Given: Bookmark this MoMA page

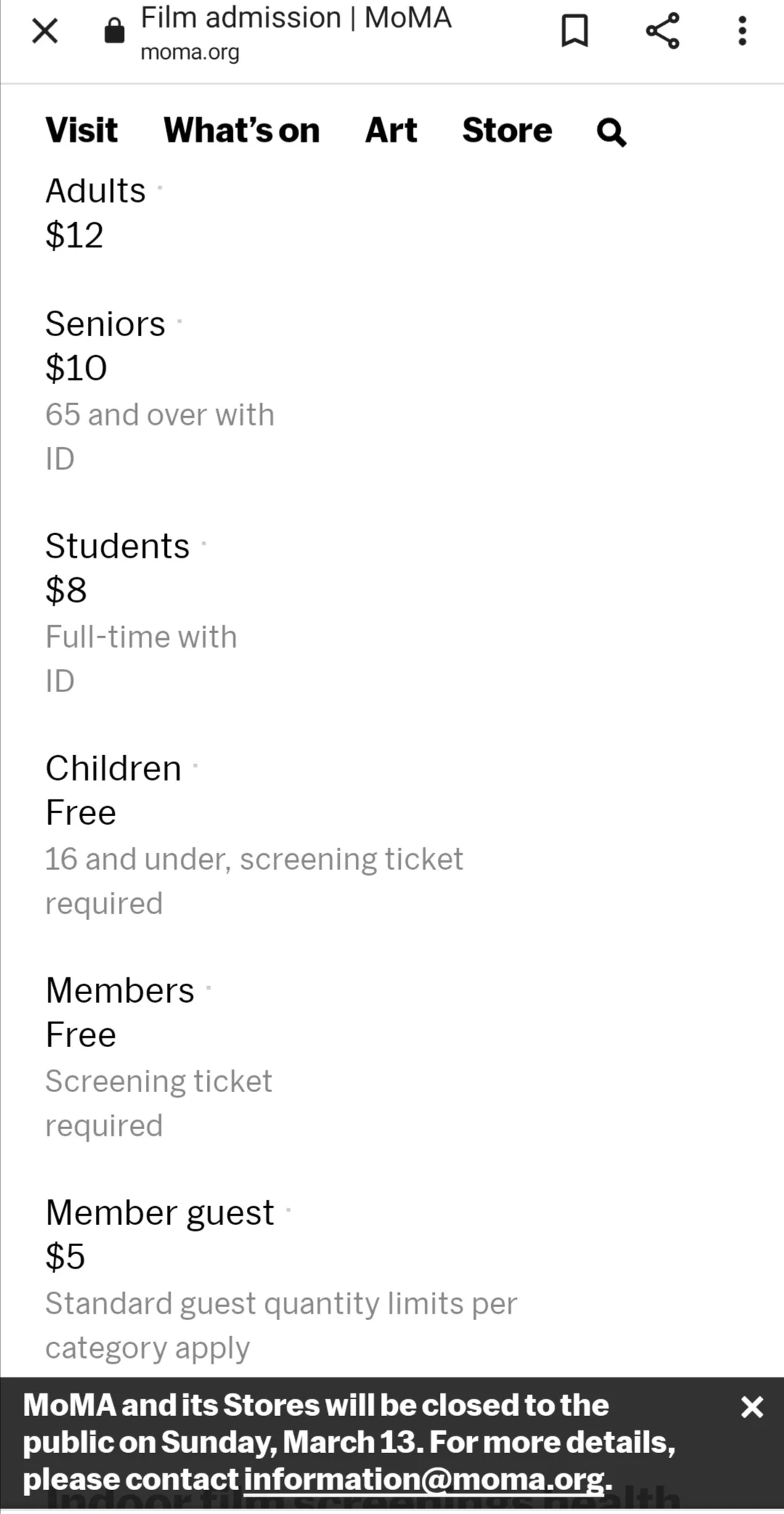Looking at the screenshot, I should [x=575, y=31].
